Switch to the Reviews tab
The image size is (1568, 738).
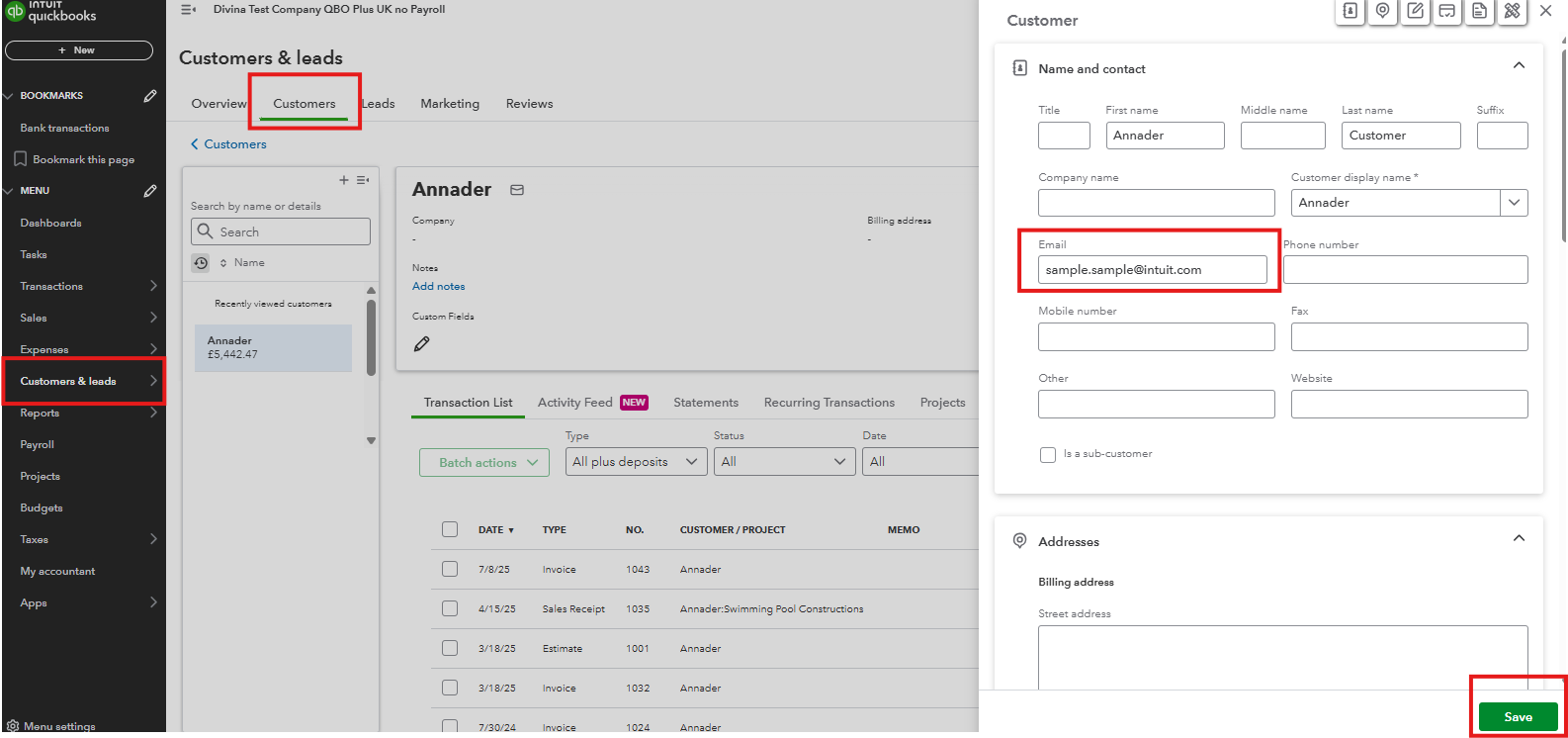point(530,104)
